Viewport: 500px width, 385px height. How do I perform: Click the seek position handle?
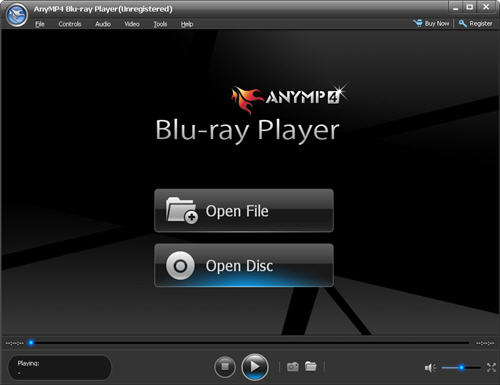31,343
